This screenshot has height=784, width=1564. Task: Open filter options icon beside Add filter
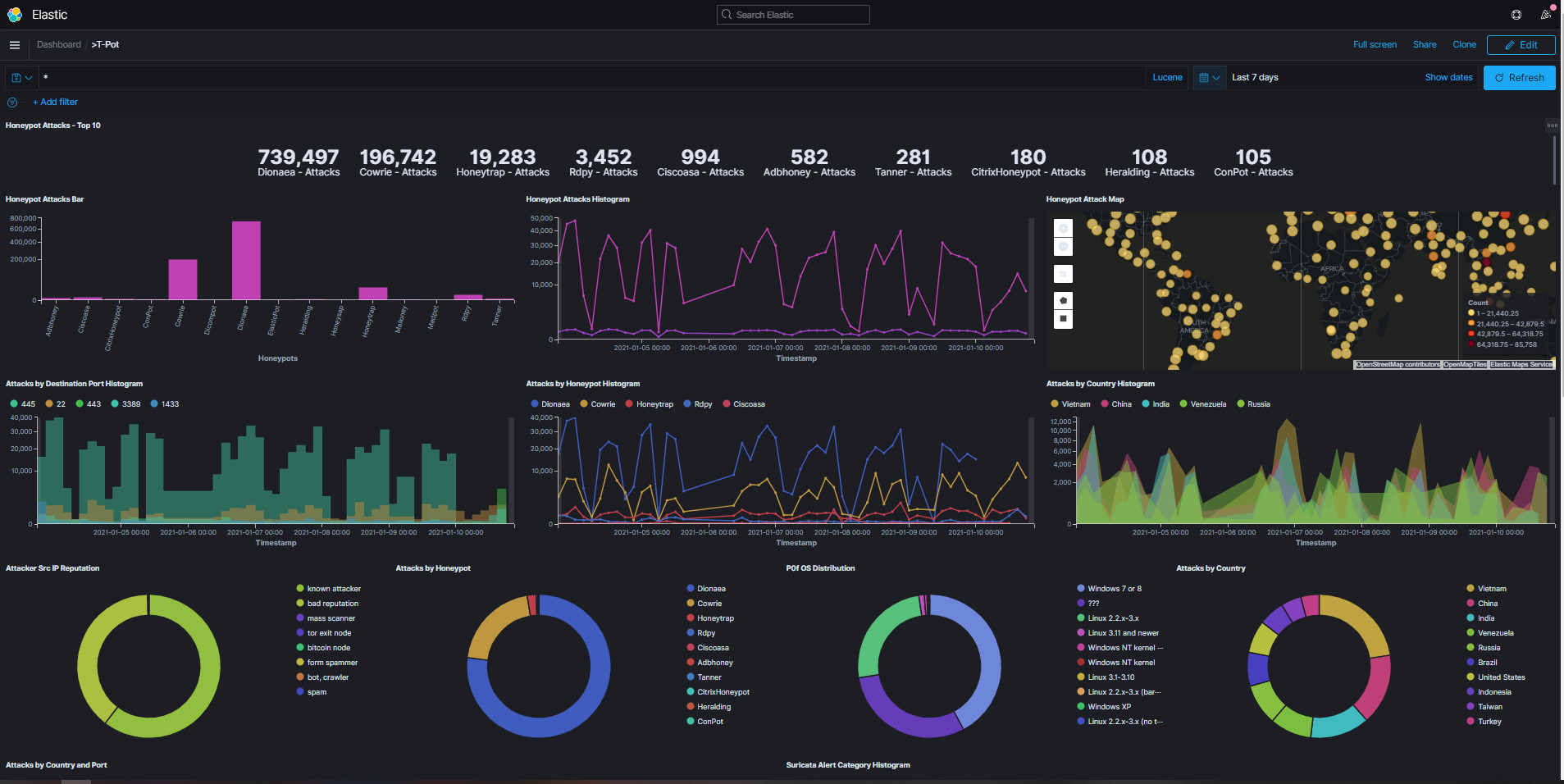[12, 103]
